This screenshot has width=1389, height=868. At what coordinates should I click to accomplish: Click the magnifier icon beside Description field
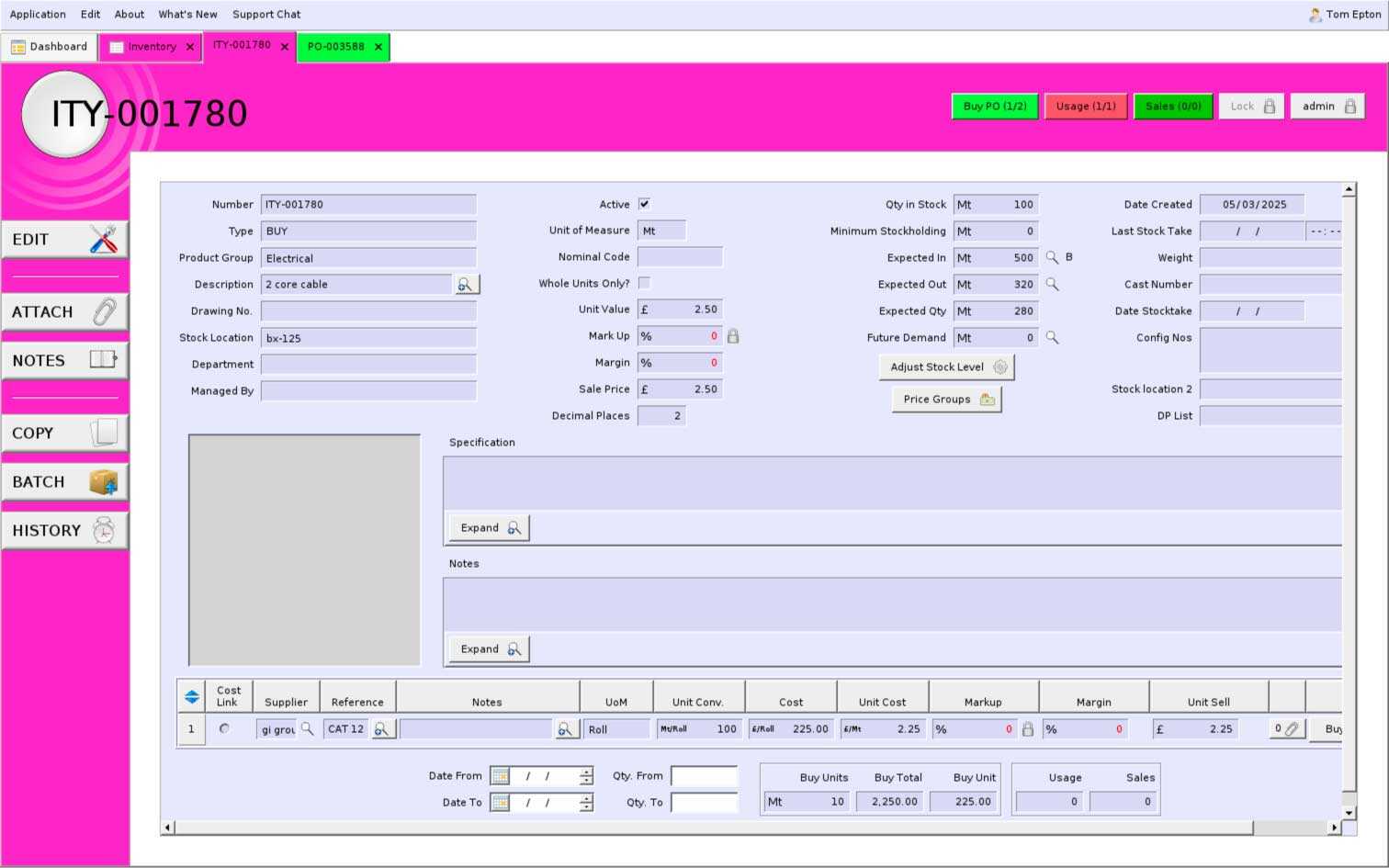click(466, 285)
